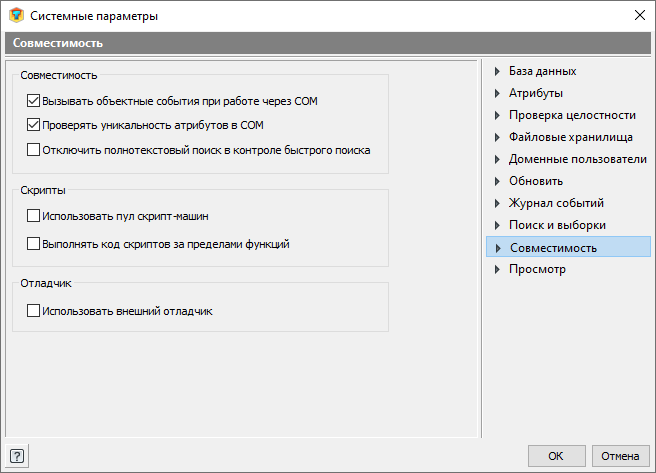Expand the База данных arrow
The height and width of the screenshot is (473, 656).
point(497,71)
